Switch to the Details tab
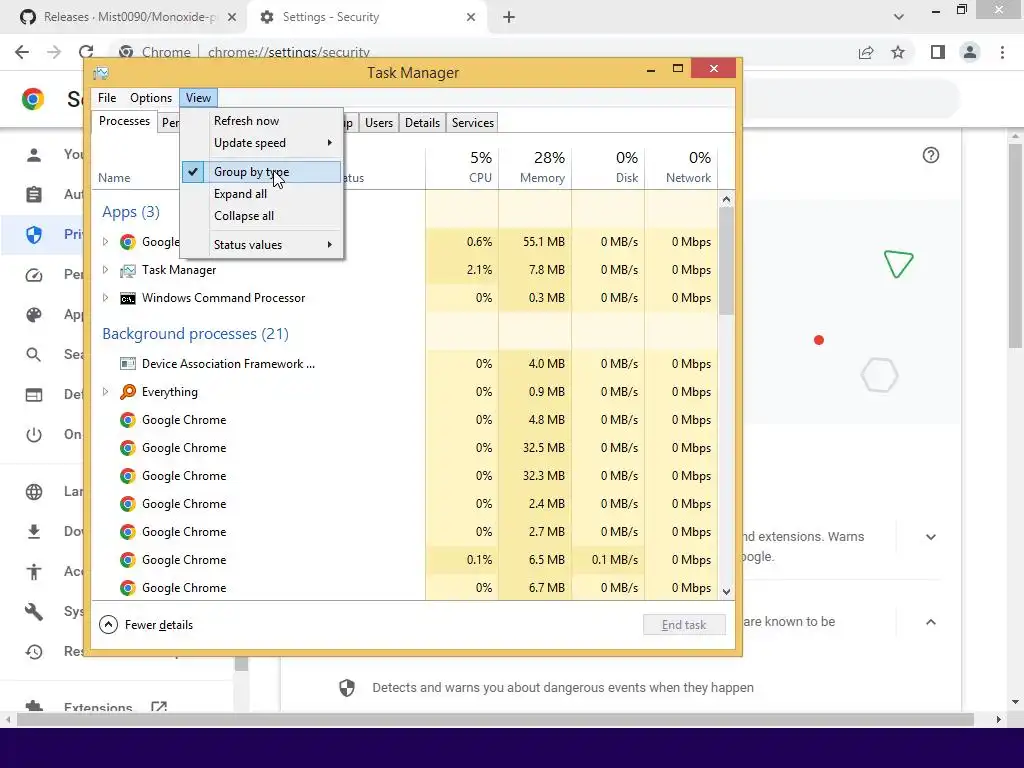 (x=422, y=123)
